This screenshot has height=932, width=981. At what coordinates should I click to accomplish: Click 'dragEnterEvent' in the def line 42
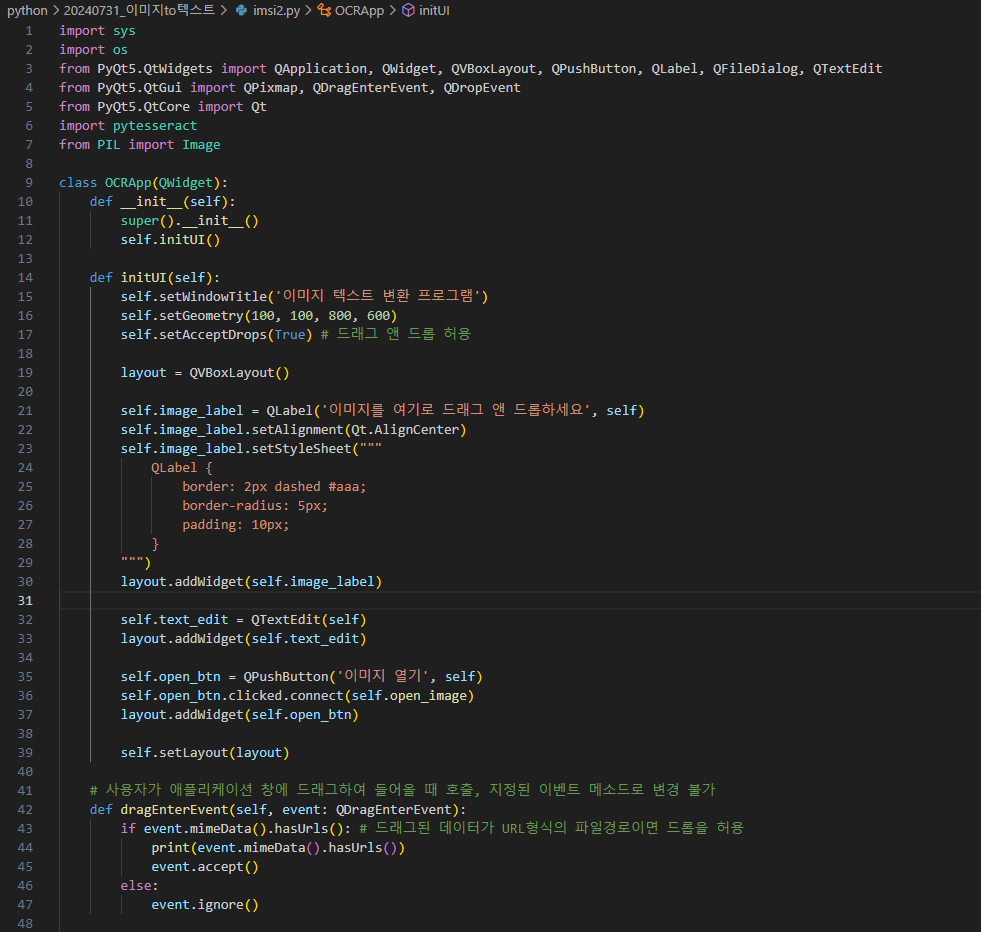[174, 809]
